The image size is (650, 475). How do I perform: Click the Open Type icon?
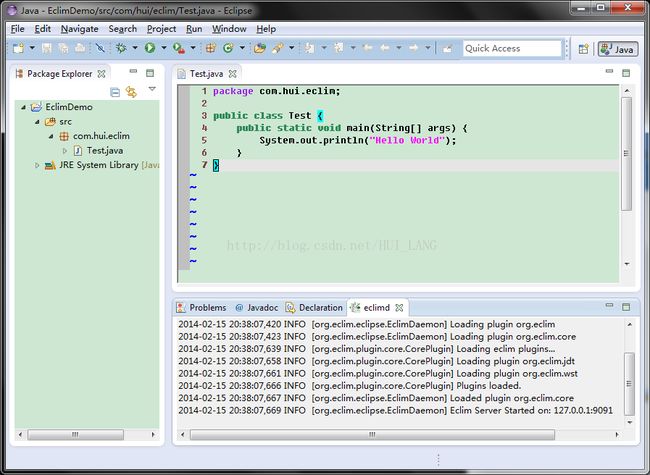click(260, 48)
